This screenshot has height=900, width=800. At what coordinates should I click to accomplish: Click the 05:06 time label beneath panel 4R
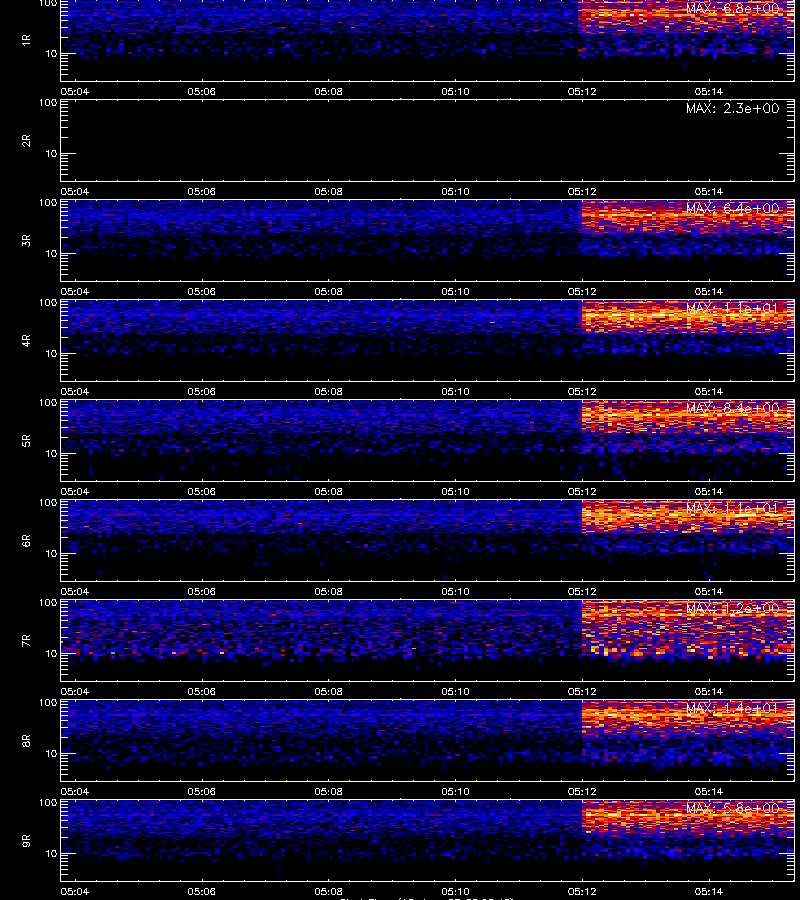(x=201, y=391)
